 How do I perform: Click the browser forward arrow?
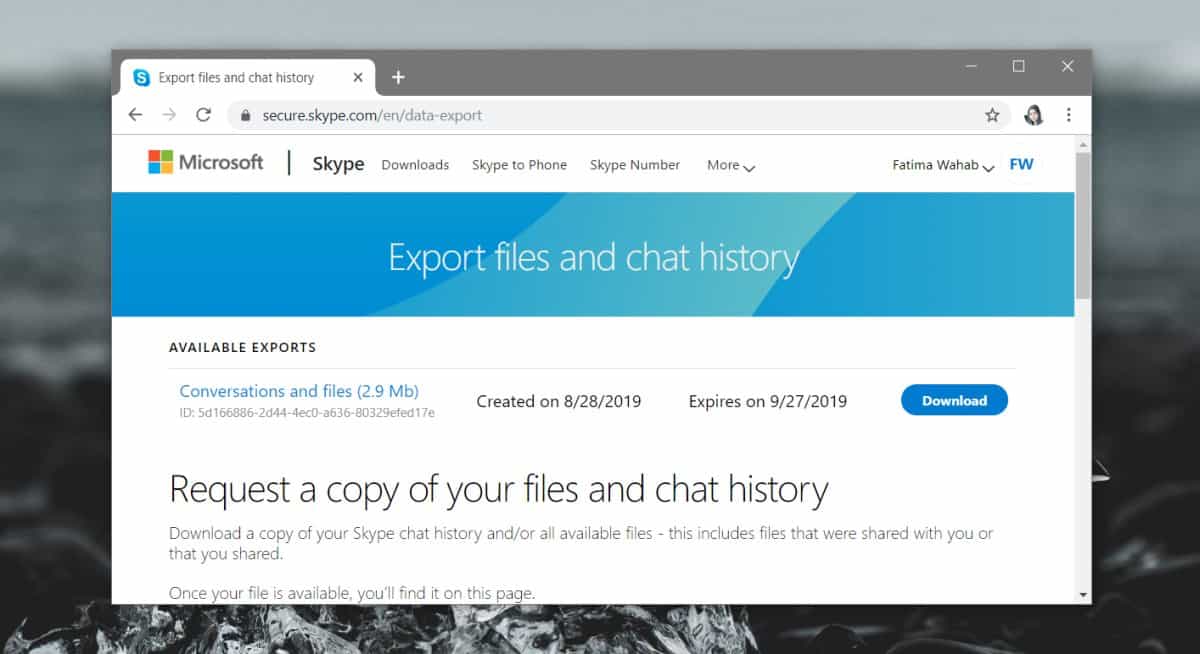tap(169, 115)
